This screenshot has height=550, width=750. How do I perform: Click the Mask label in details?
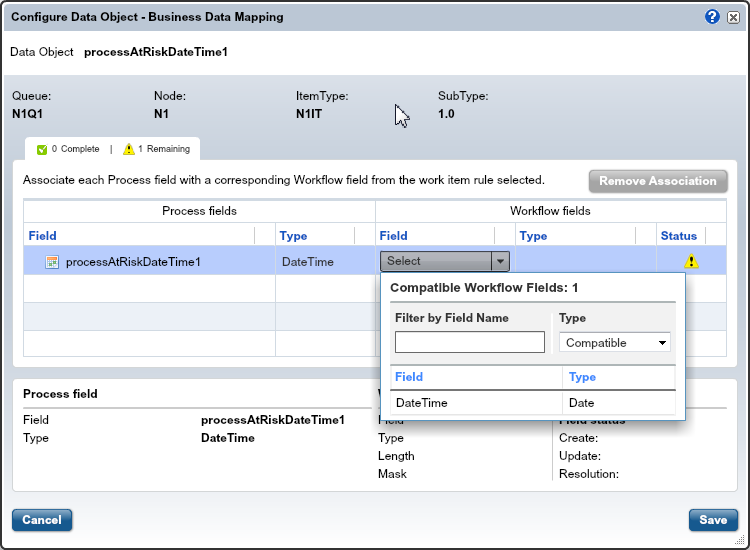(x=392, y=474)
